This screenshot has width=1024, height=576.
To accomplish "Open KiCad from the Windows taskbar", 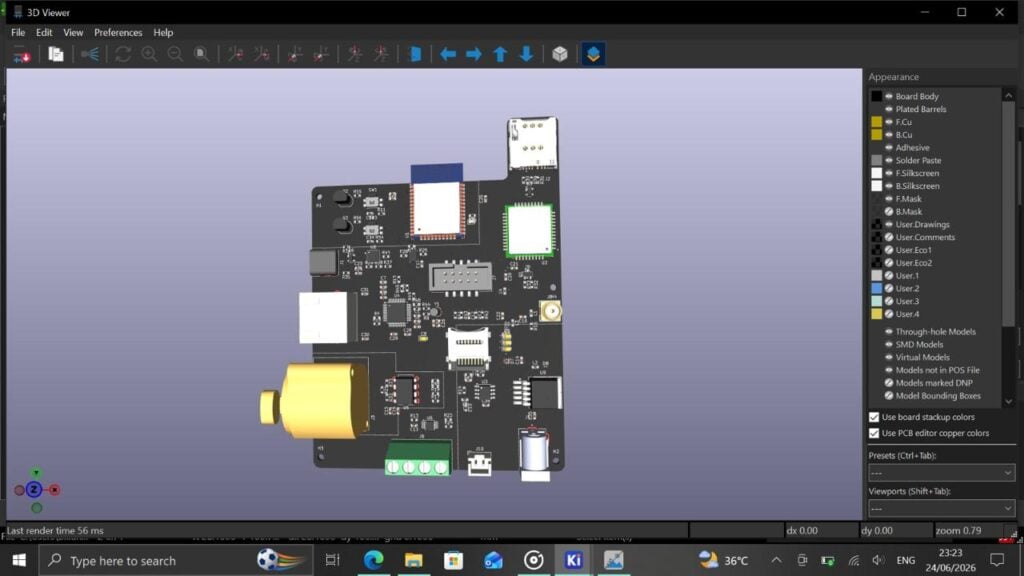I will 573,560.
